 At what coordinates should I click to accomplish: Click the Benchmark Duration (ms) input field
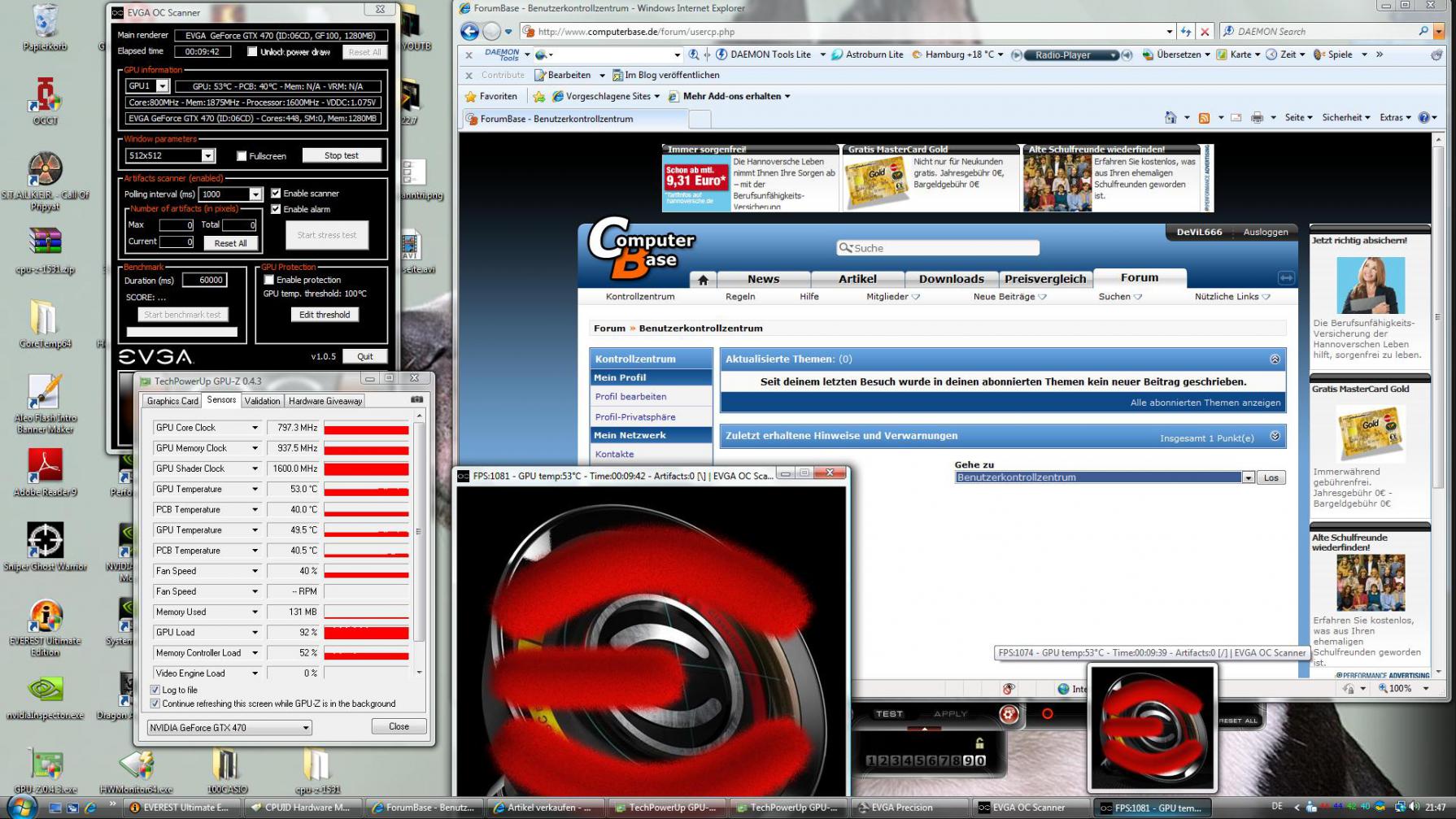click(x=205, y=280)
